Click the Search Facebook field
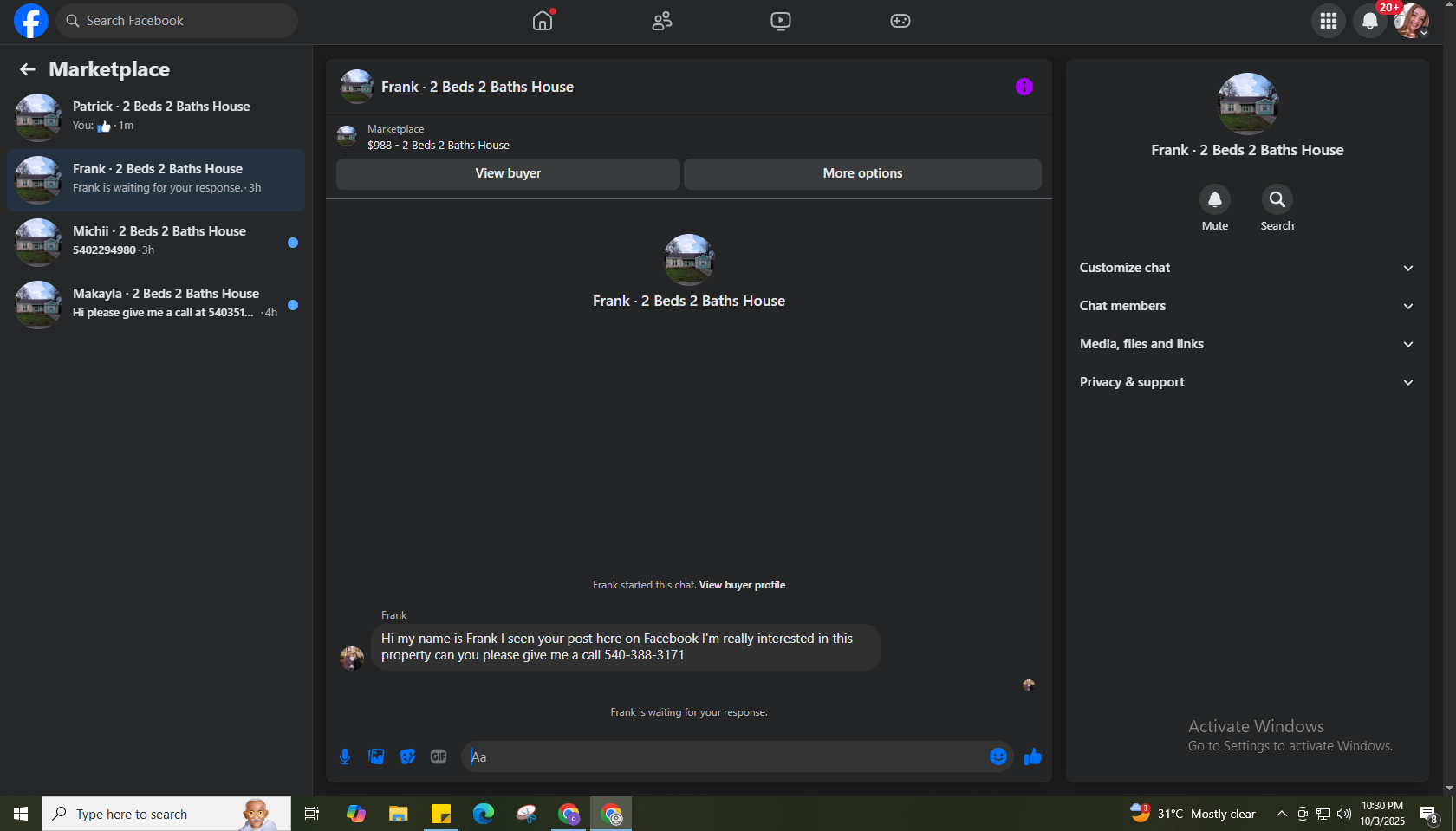The width and height of the screenshot is (1456, 831). click(x=177, y=21)
